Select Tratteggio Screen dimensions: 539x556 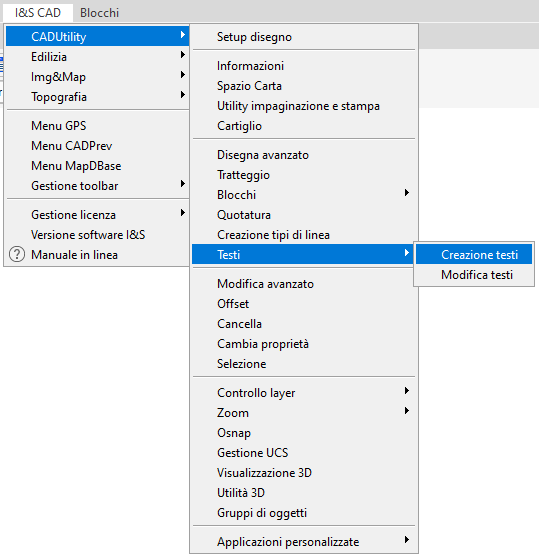point(304,174)
